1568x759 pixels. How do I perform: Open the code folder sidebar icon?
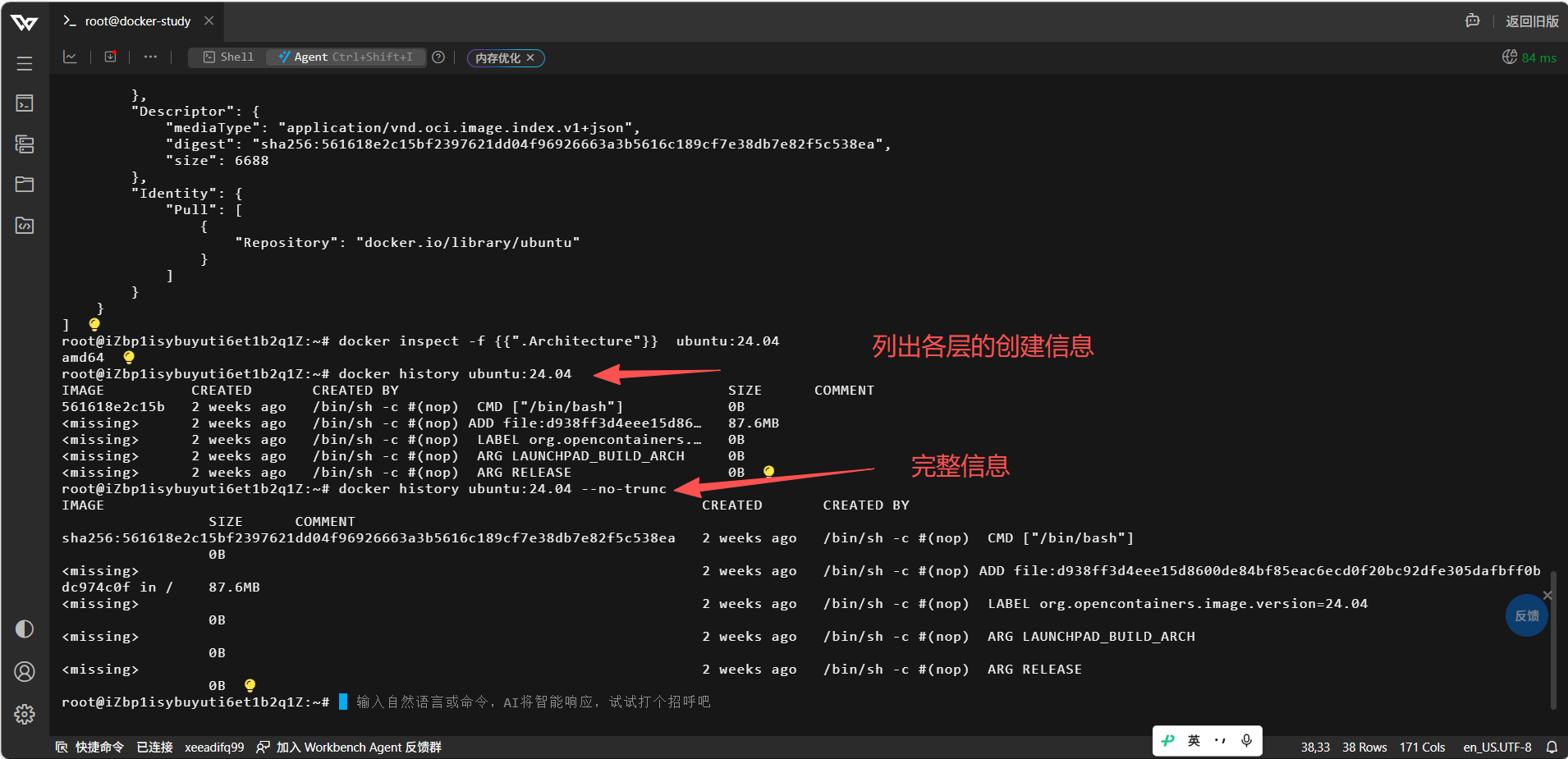pyautogui.click(x=25, y=225)
